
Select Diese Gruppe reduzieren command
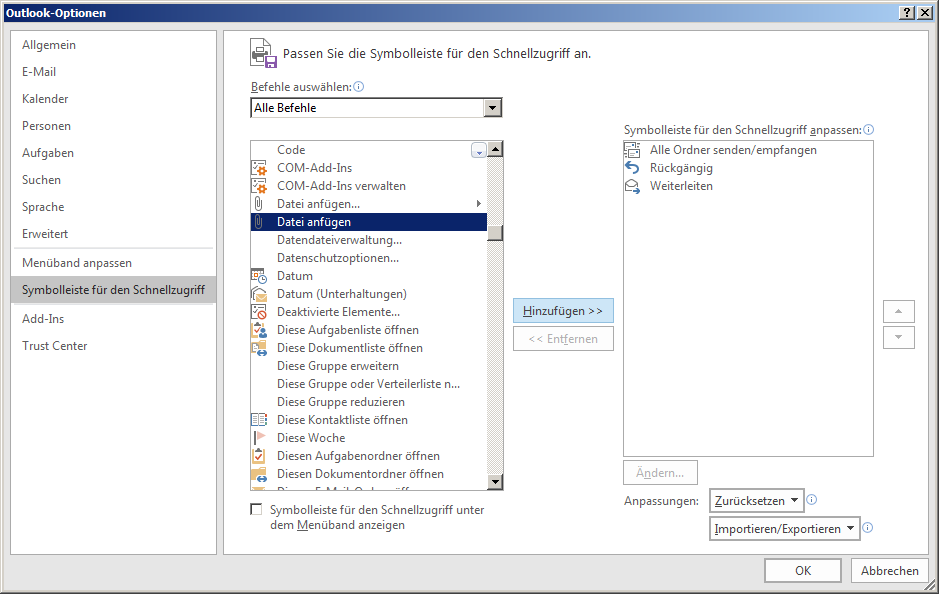click(x=369, y=402)
